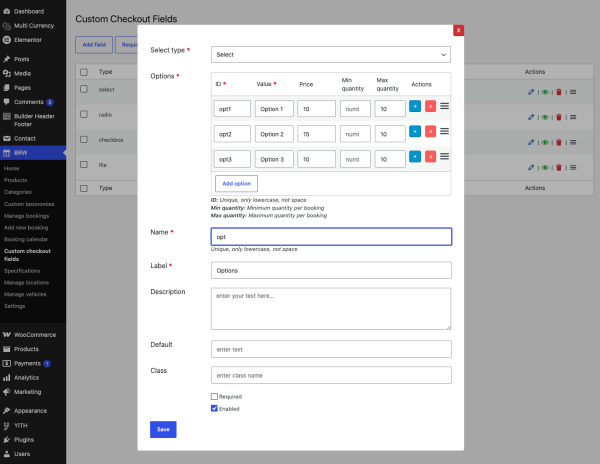Tick the file row checkbox in table
Viewport: 600px width, 464px height.
click(x=84, y=164)
